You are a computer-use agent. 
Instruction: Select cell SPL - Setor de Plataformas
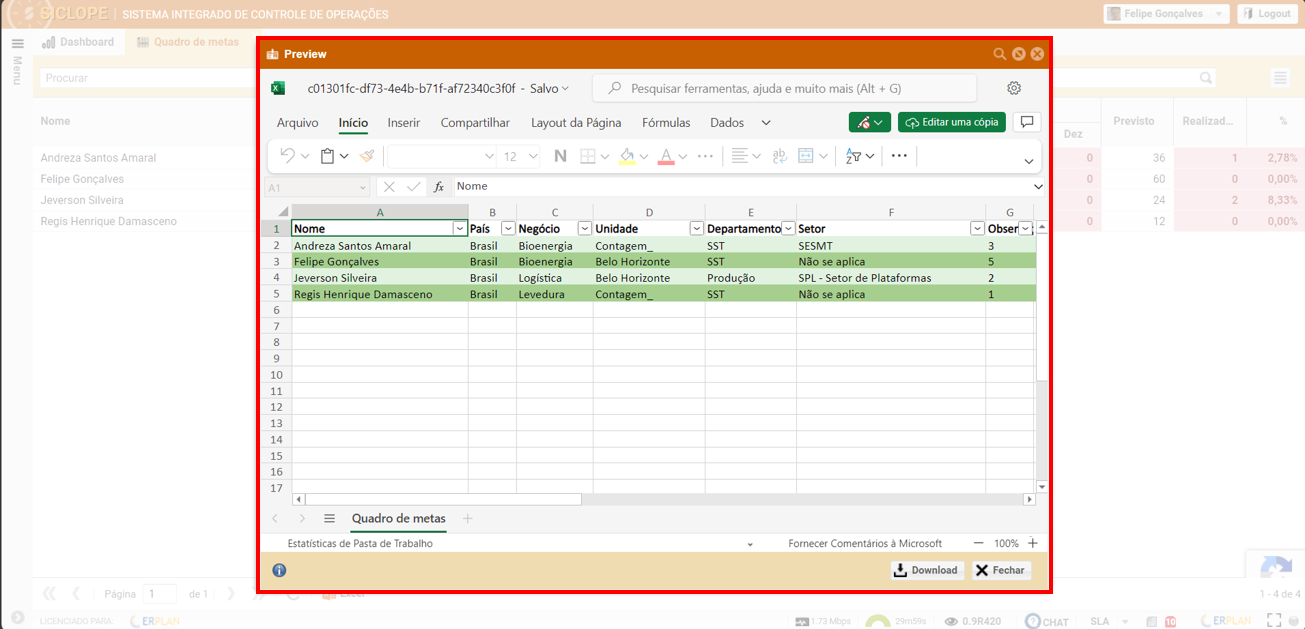[891, 278]
